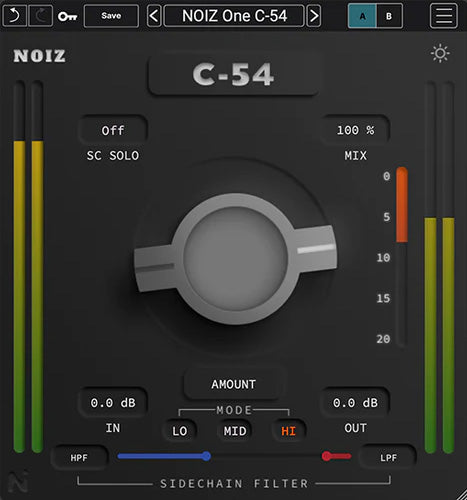Select HI mode
This screenshot has height=500, width=467.
pos(288,431)
